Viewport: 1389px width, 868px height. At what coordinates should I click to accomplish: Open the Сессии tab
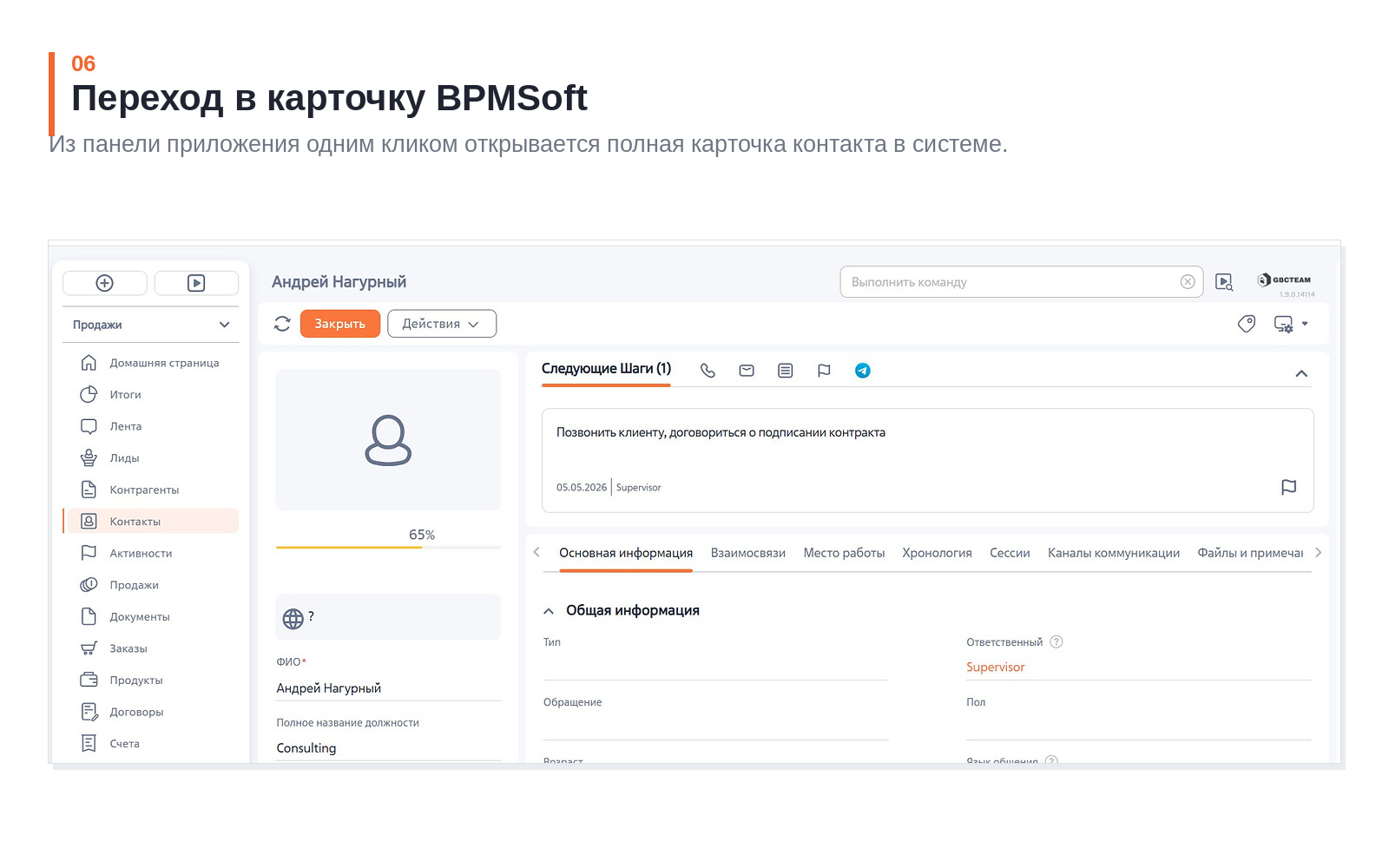coord(1010,553)
